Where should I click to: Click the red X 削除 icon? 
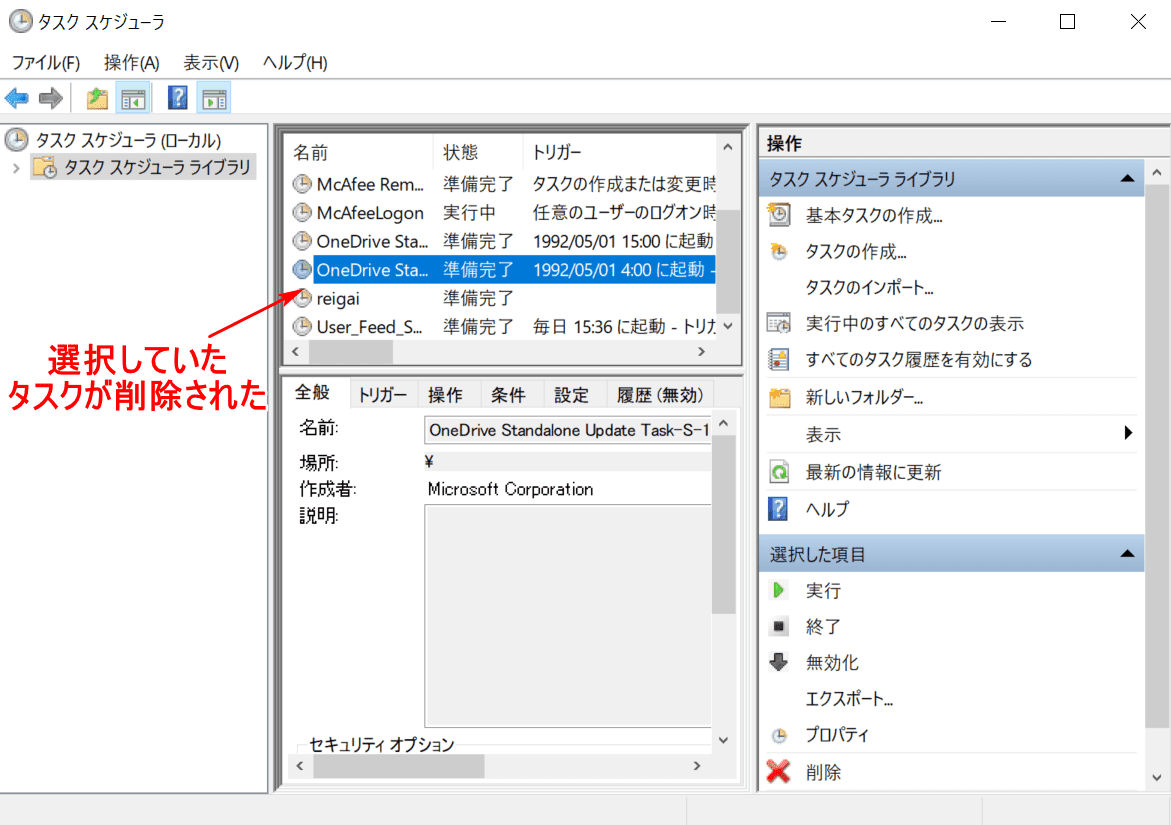(x=778, y=771)
